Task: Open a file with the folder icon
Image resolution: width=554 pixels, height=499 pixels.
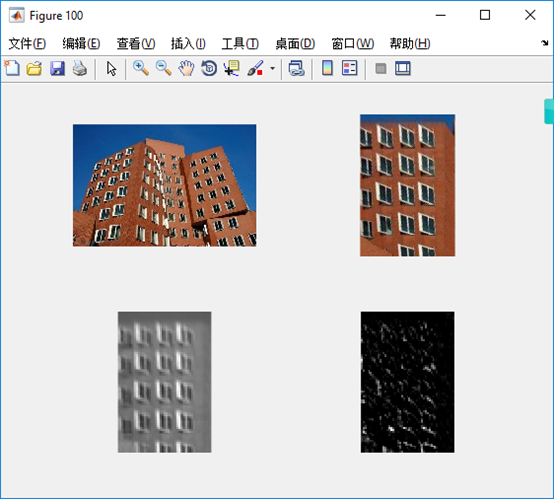Action: point(34,68)
